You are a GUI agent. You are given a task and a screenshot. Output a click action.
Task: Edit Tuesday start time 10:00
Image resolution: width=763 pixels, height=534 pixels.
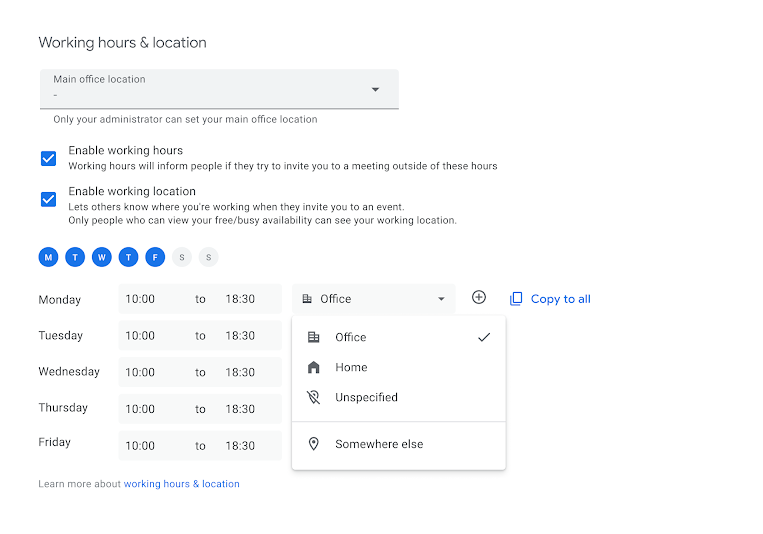click(140, 336)
